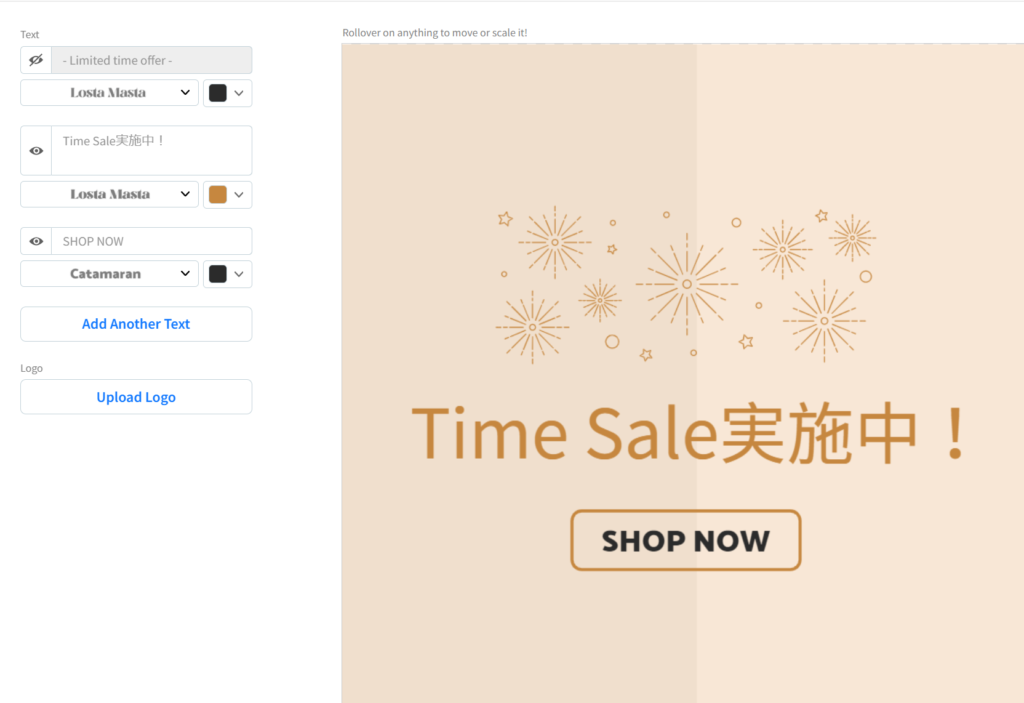Viewport: 1024px width, 703px height.
Task: Show the hidden 'Limited time offer' text
Action: [36, 60]
